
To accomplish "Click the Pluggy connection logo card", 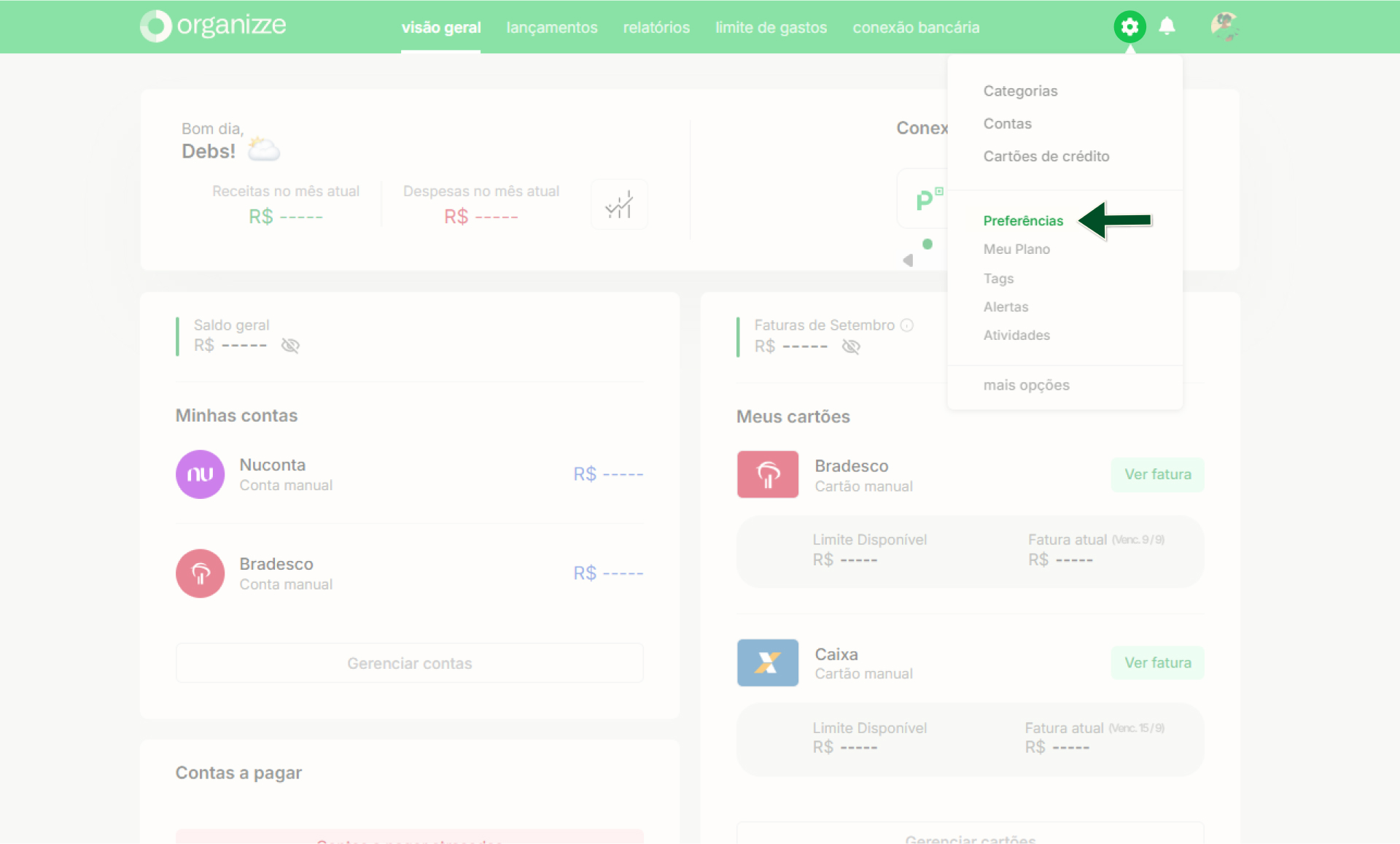I will 922,198.
